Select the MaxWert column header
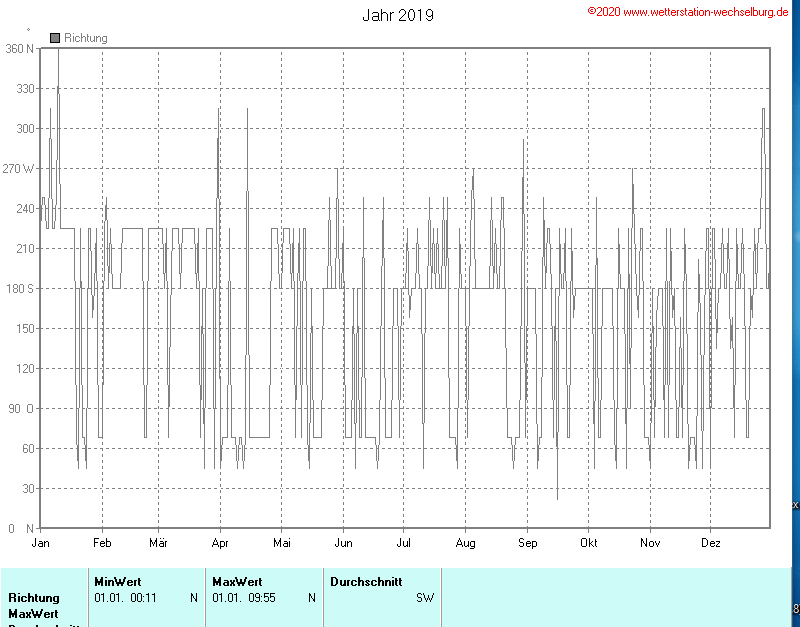 coord(236,582)
